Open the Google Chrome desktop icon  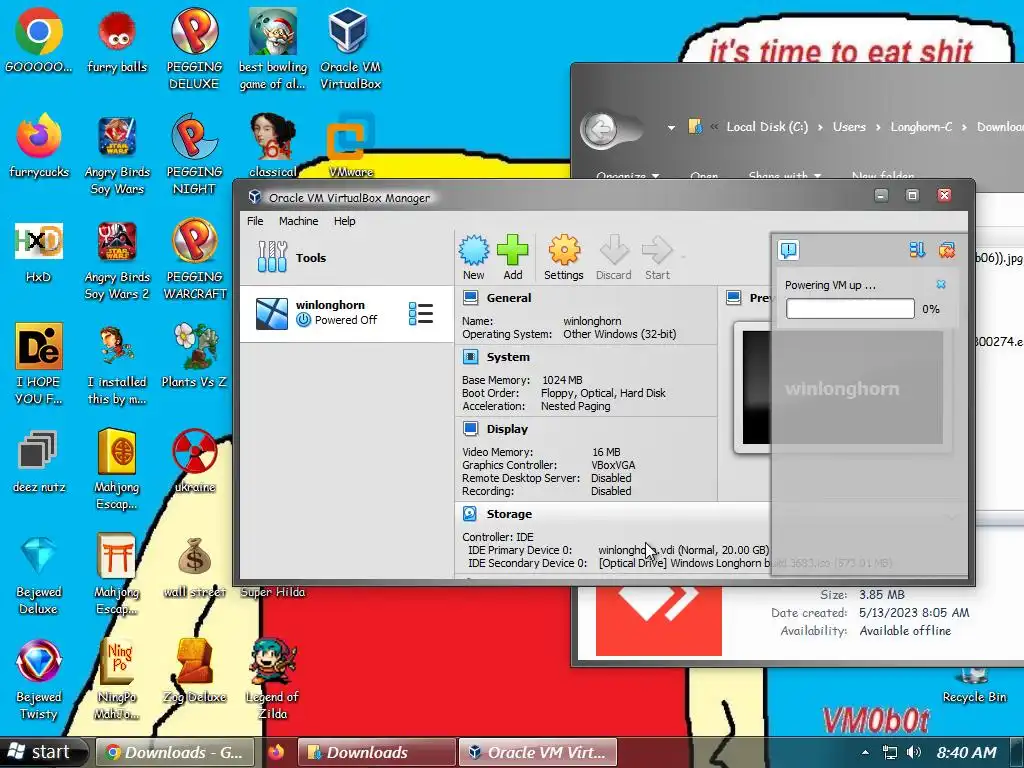click(39, 40)
